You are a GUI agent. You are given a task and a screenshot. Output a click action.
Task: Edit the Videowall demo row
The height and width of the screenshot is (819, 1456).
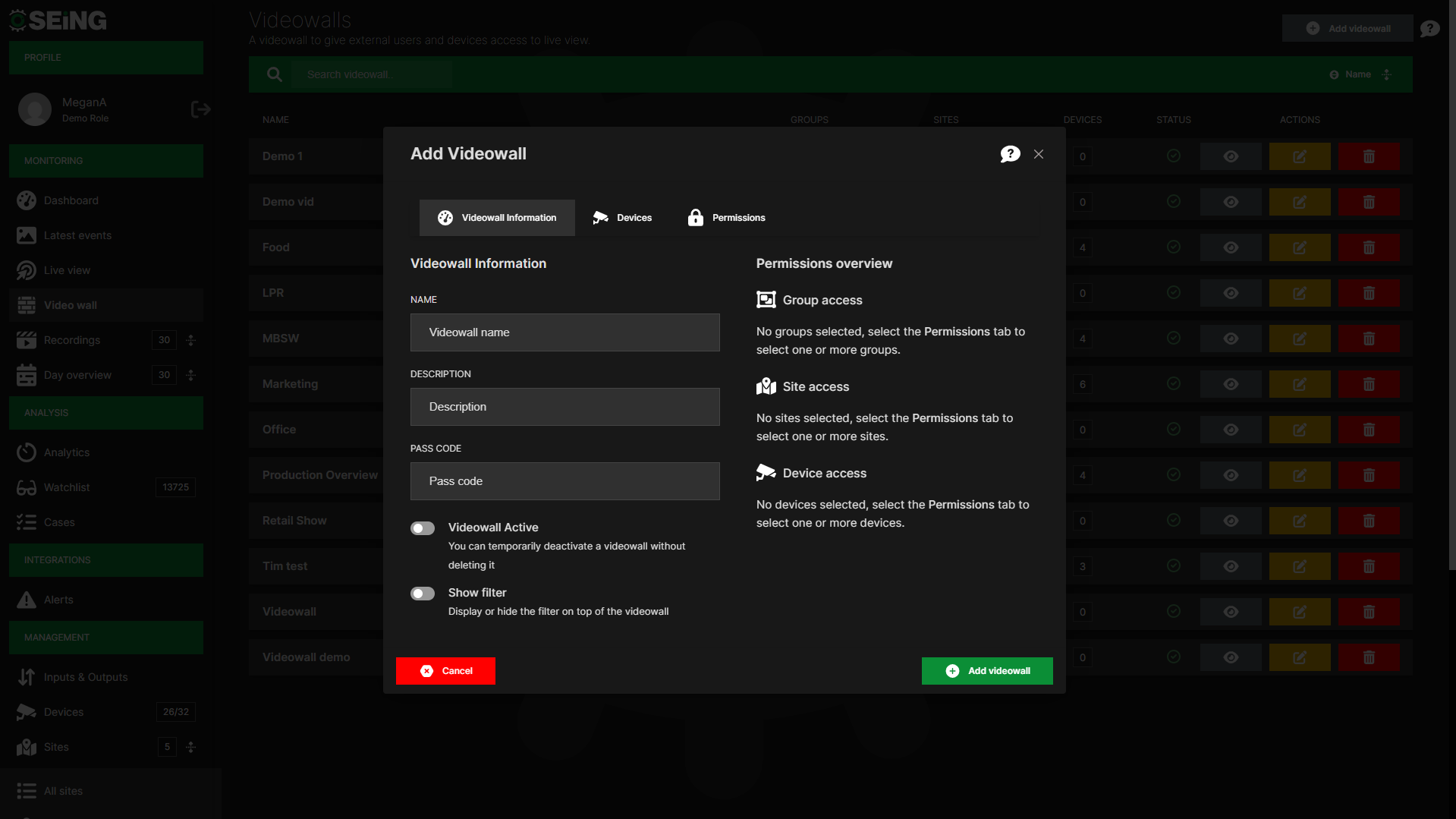pyautogui.click(x=1300, y=657)
